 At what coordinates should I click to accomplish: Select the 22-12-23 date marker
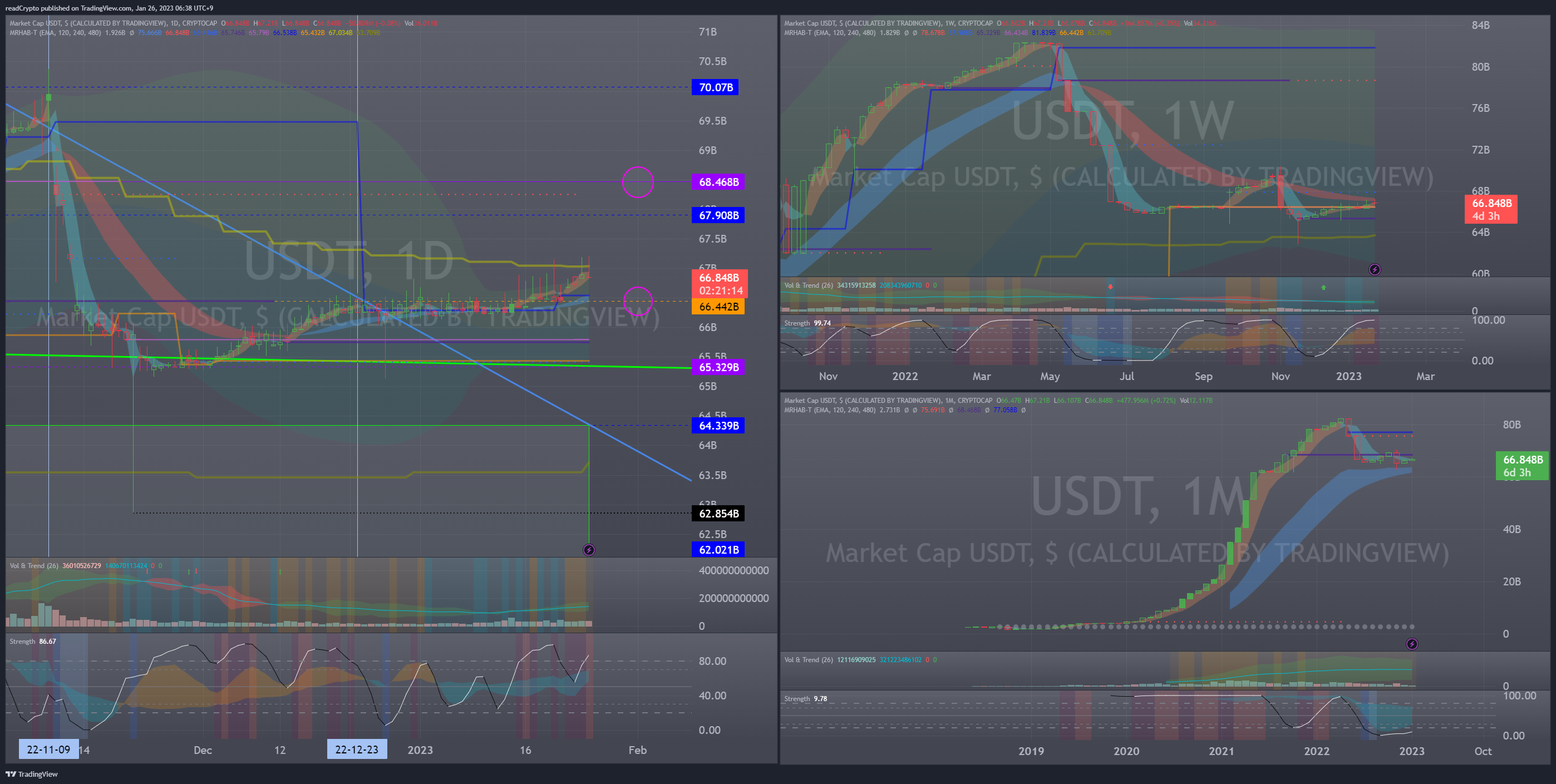point(356,749)
